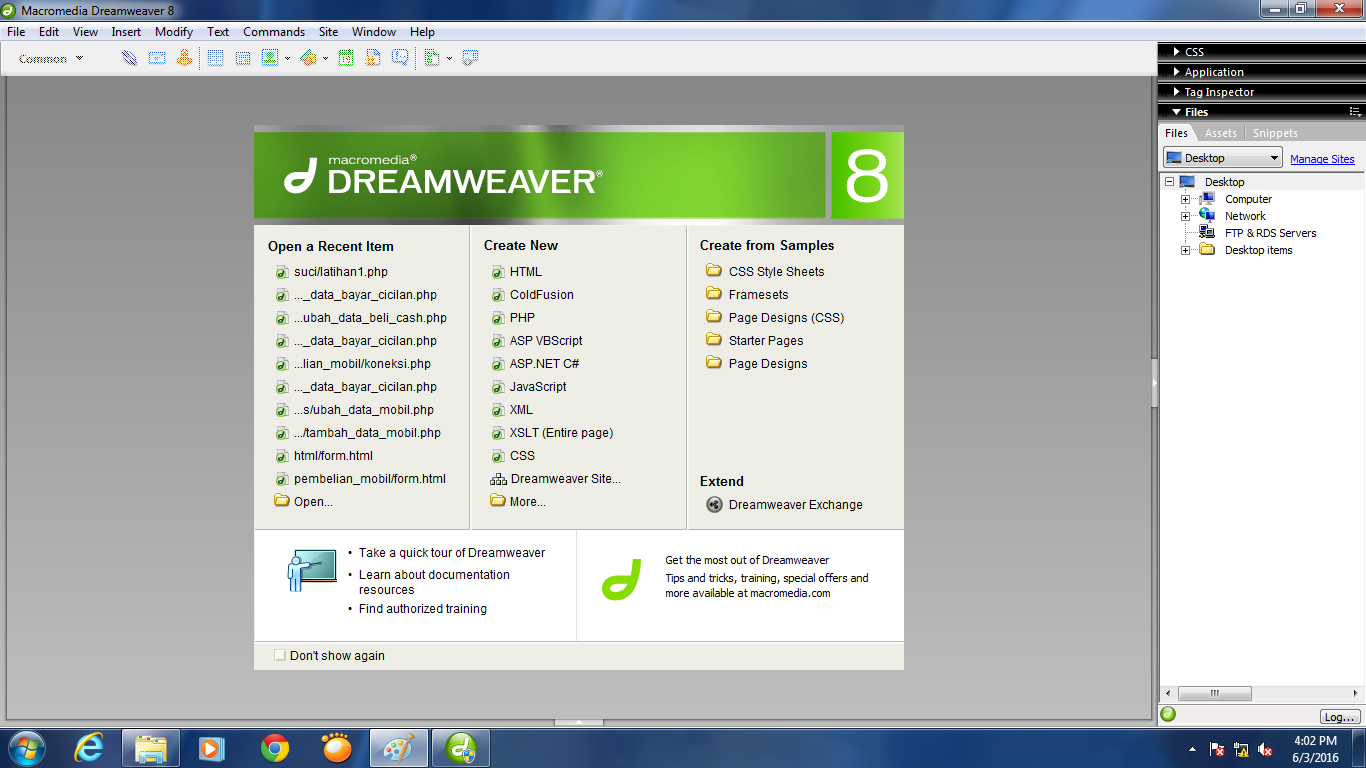Click the Comment insert icon

(x=400, y=58)
